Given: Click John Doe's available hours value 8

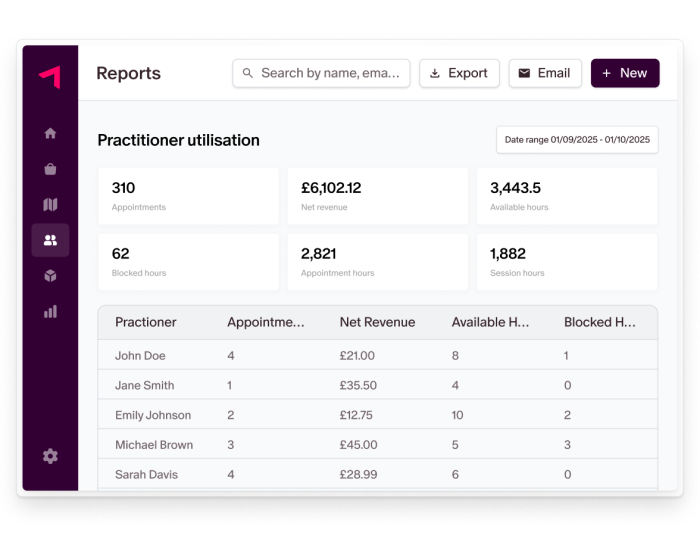Looking at the screenshot, I should click(x=455, y=356).
